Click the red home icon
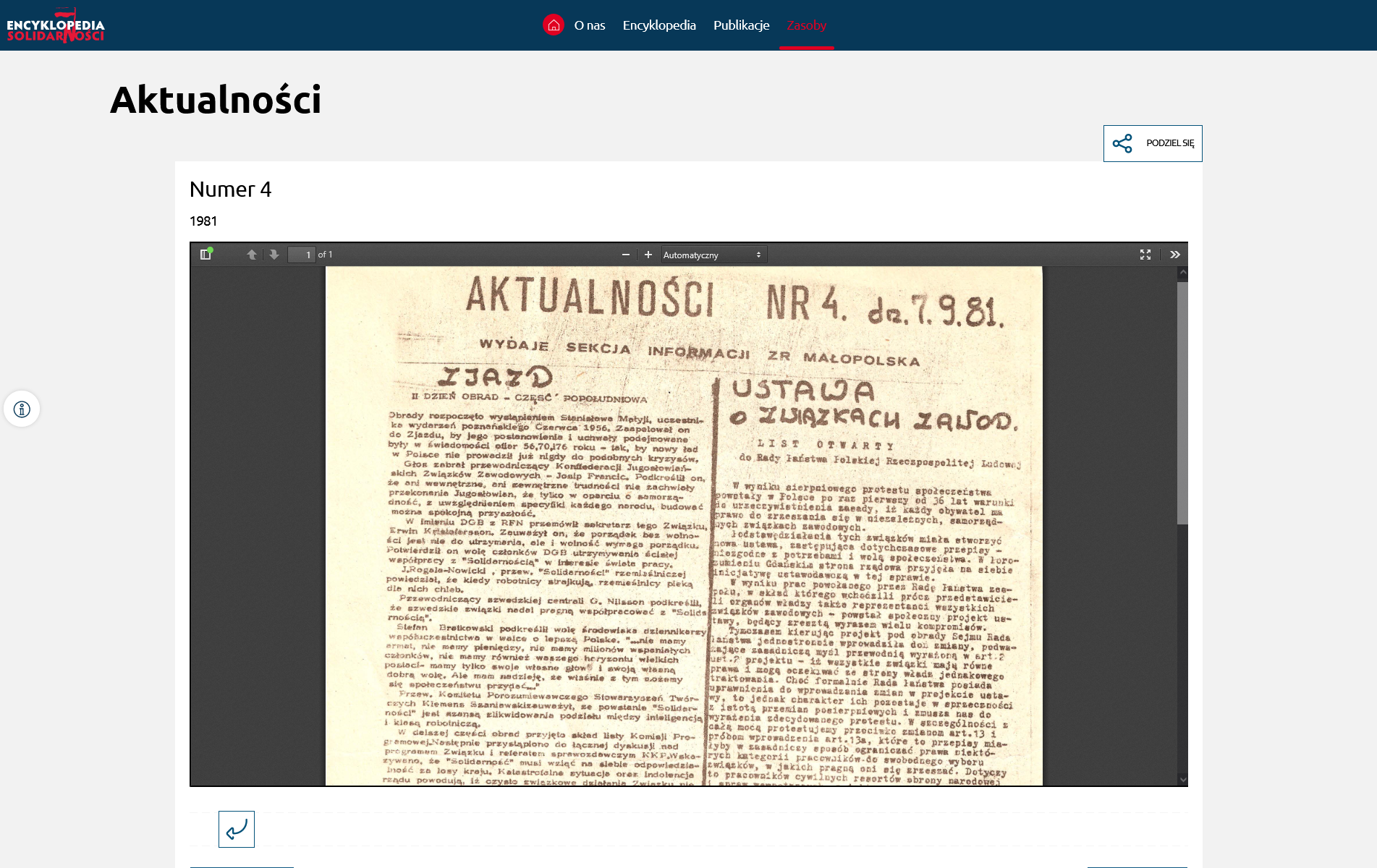 click(554, 25)
